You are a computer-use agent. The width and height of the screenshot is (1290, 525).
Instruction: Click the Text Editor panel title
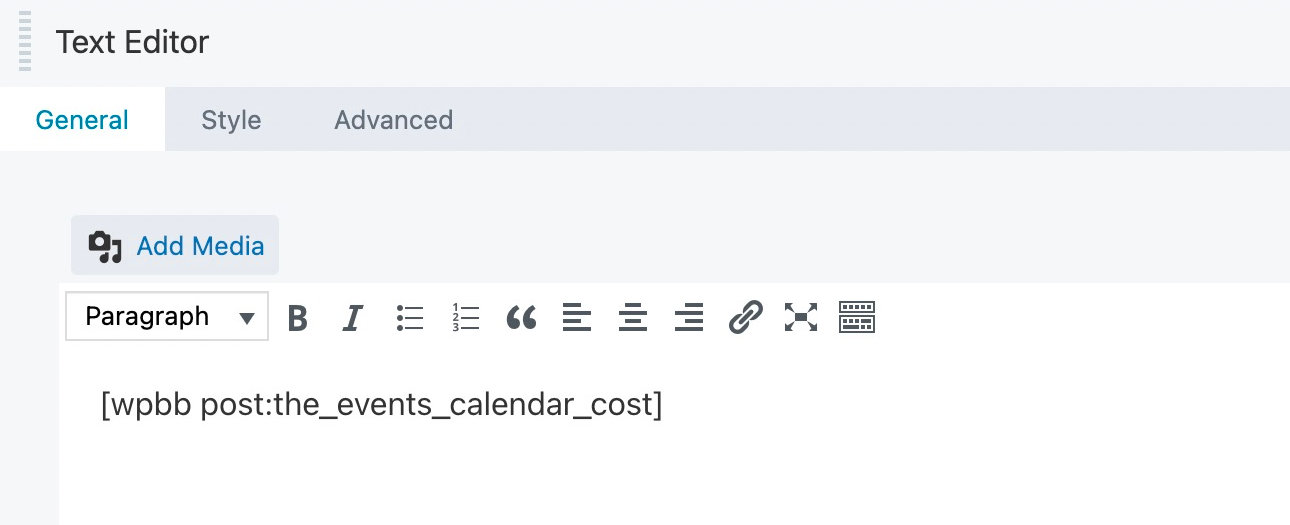click(x=132, y=42)
